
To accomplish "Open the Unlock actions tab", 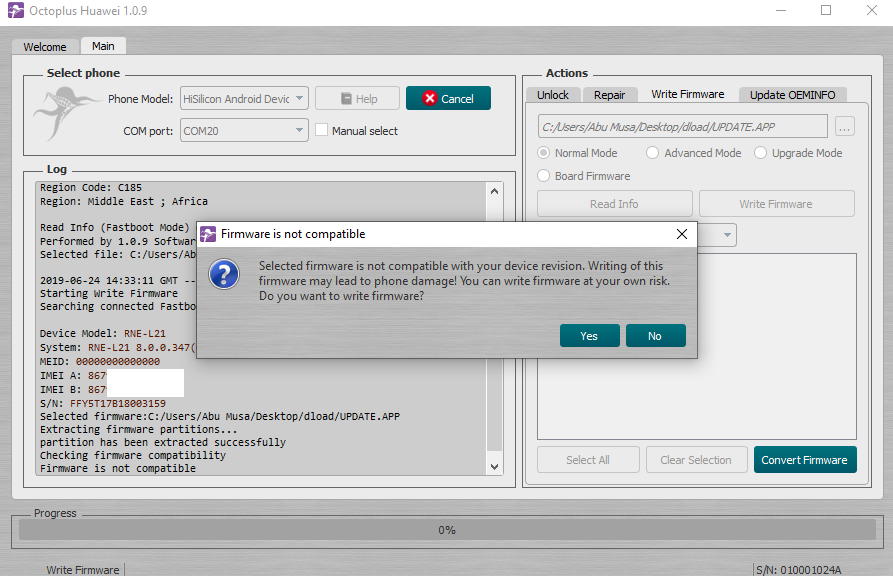I will pyautogui.click(x=552, y=95).
